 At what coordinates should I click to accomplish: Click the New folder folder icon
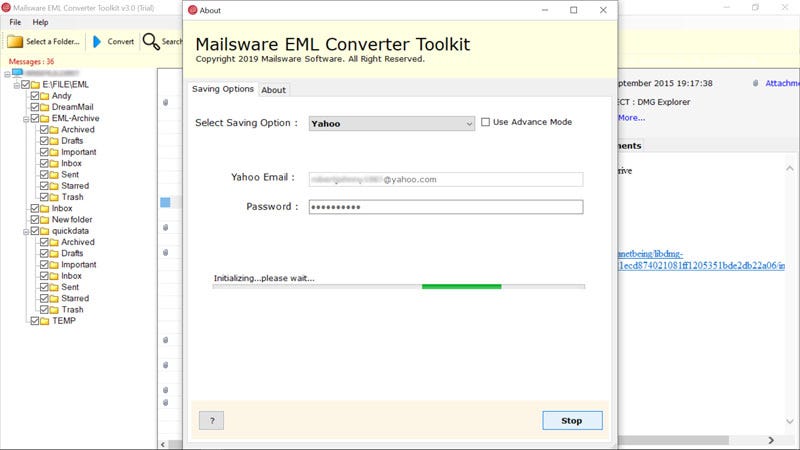click(x=45, y=220)
